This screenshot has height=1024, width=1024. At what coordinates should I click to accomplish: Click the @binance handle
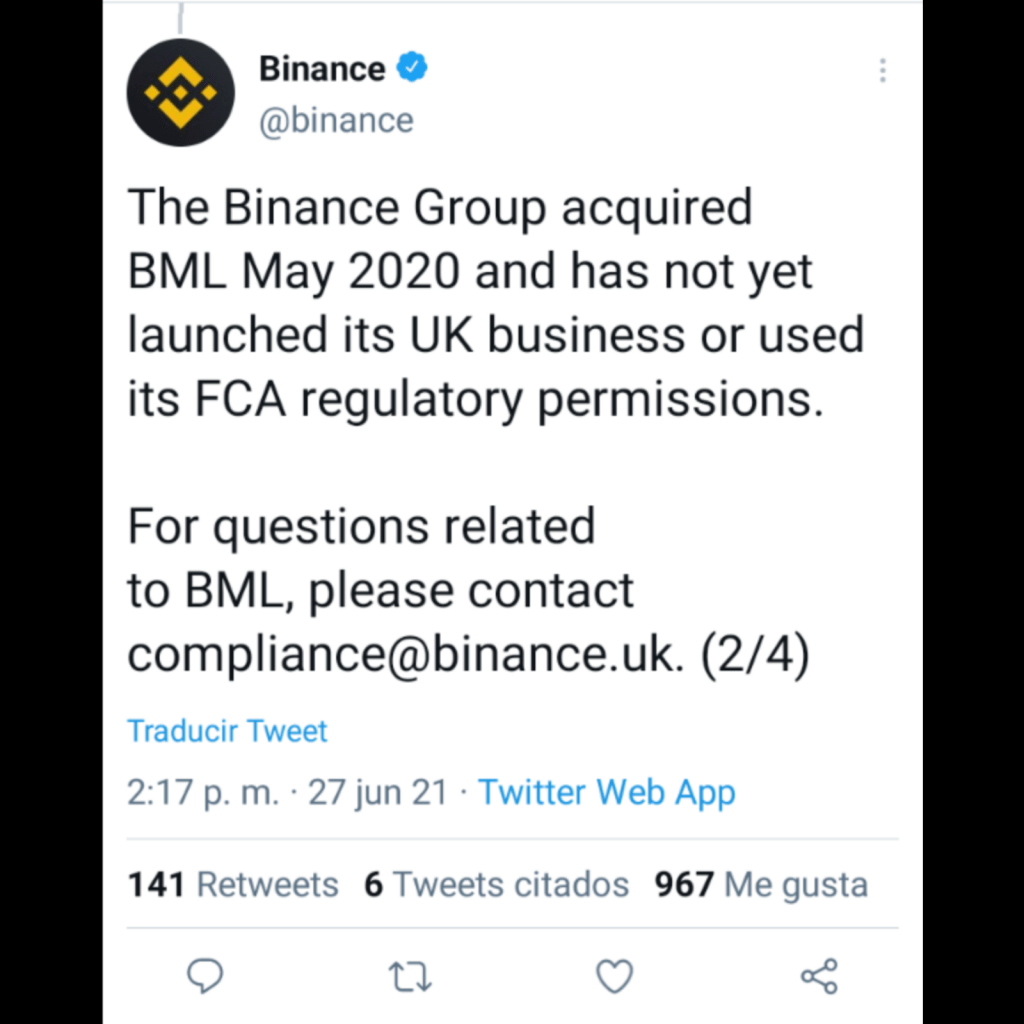click(x=336, y=120)
